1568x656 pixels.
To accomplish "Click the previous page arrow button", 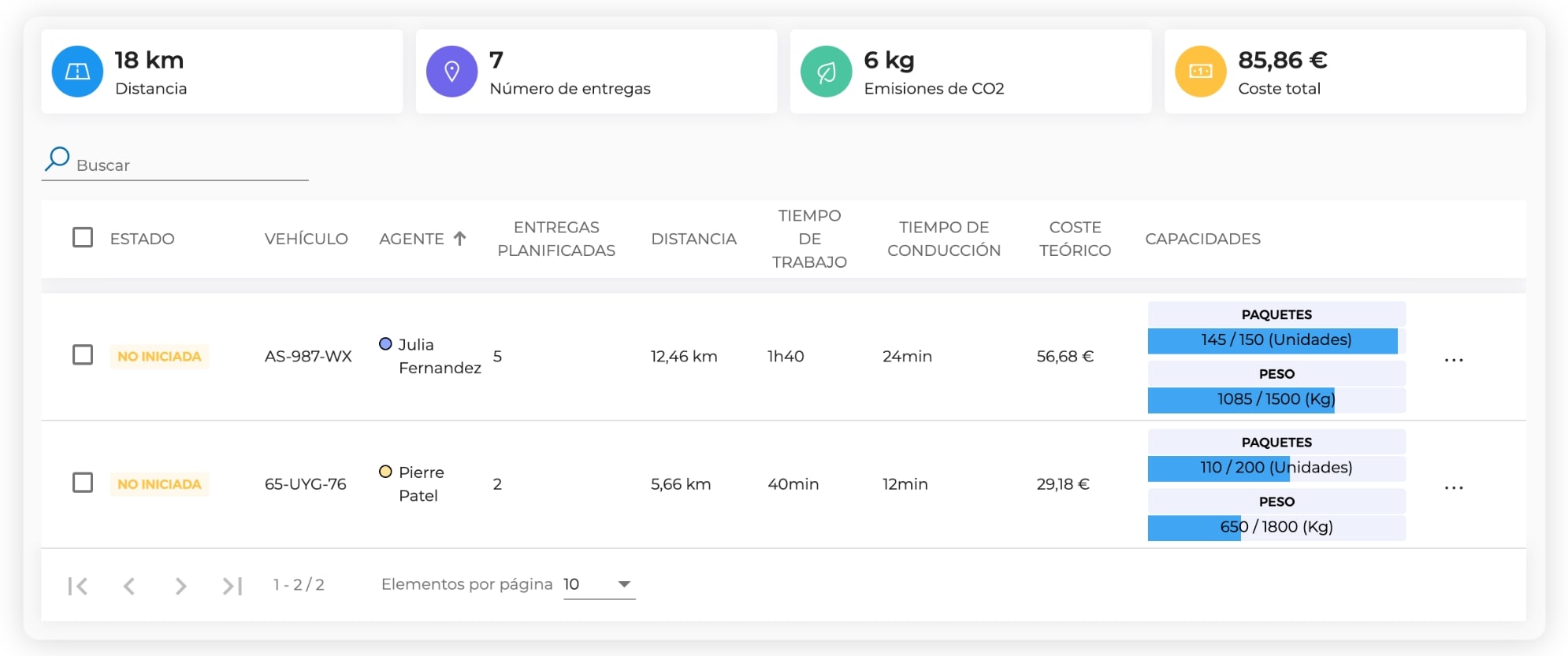I will tap(128, 585).
